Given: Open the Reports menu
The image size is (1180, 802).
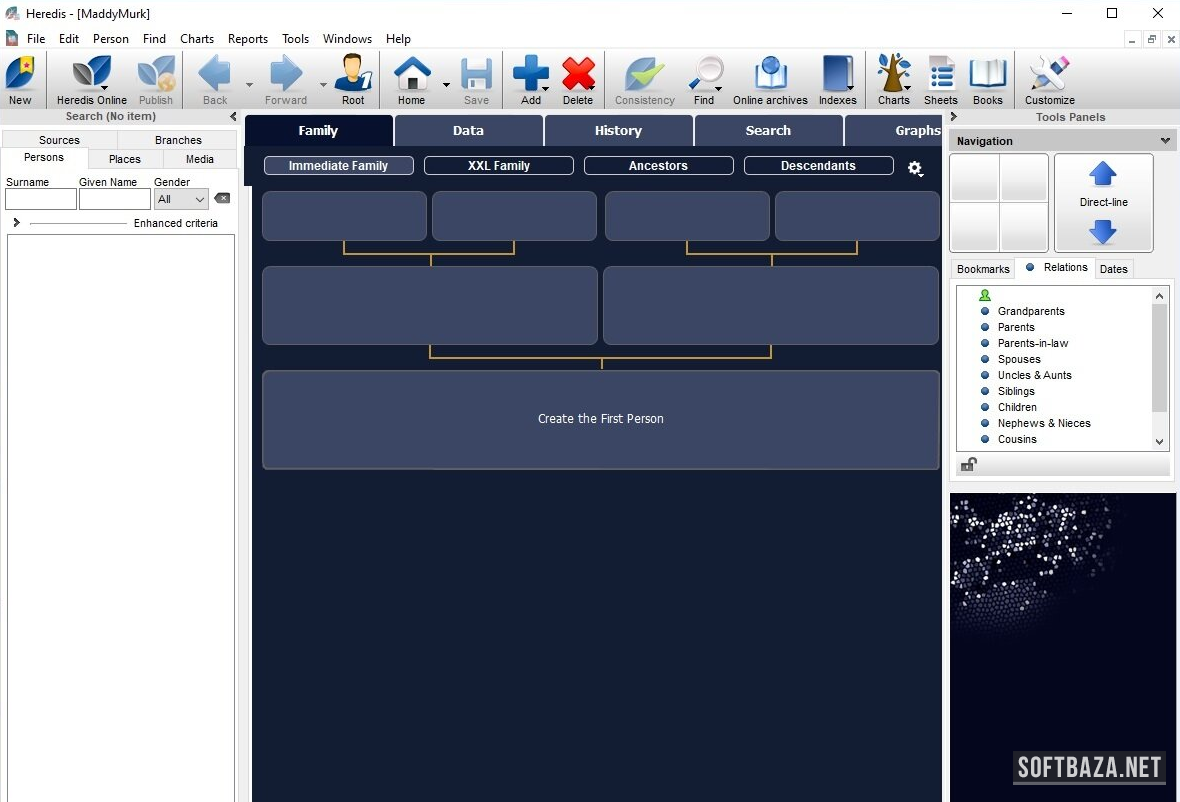Looking at the screenshot, I should click(x=247, y=39).
